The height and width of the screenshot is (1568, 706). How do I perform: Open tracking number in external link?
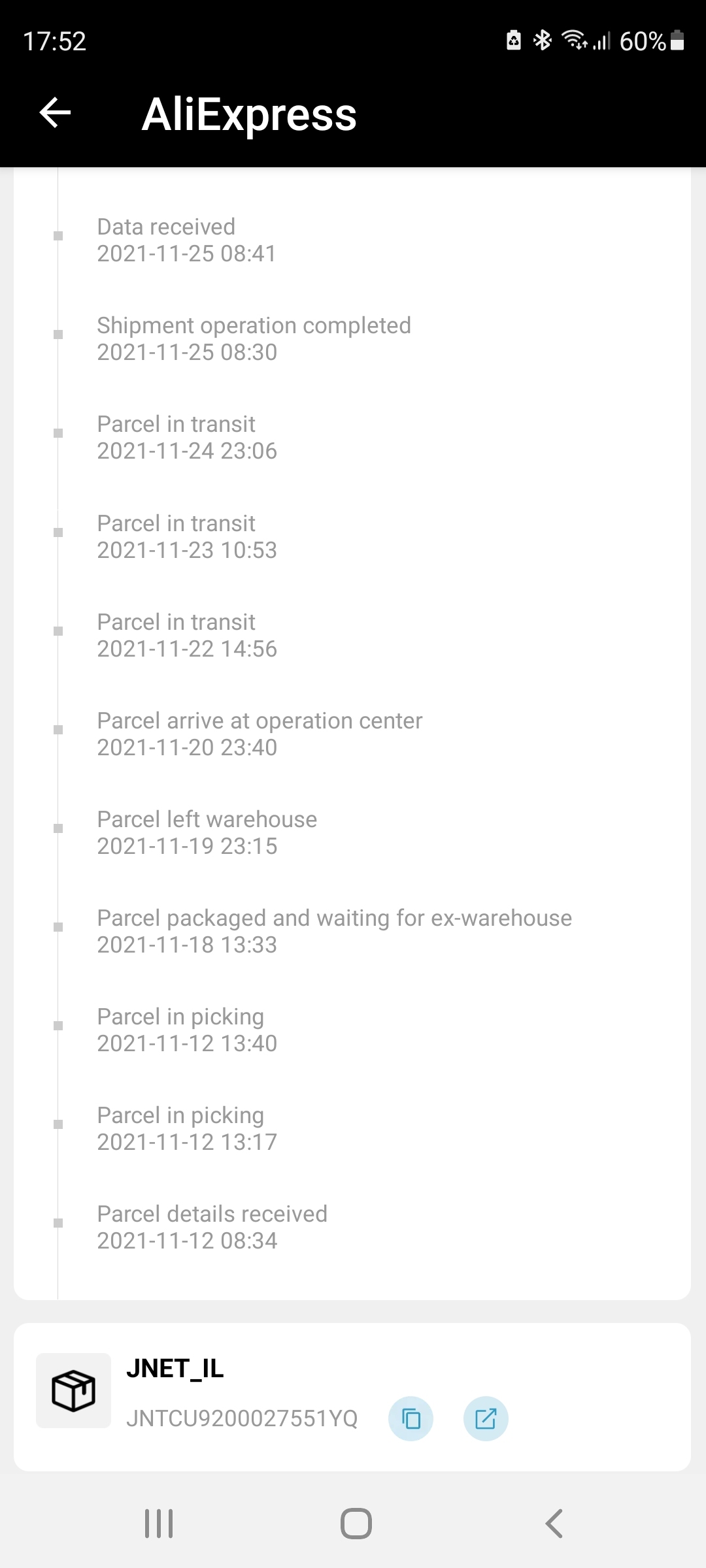click(x=486, y=1418)
